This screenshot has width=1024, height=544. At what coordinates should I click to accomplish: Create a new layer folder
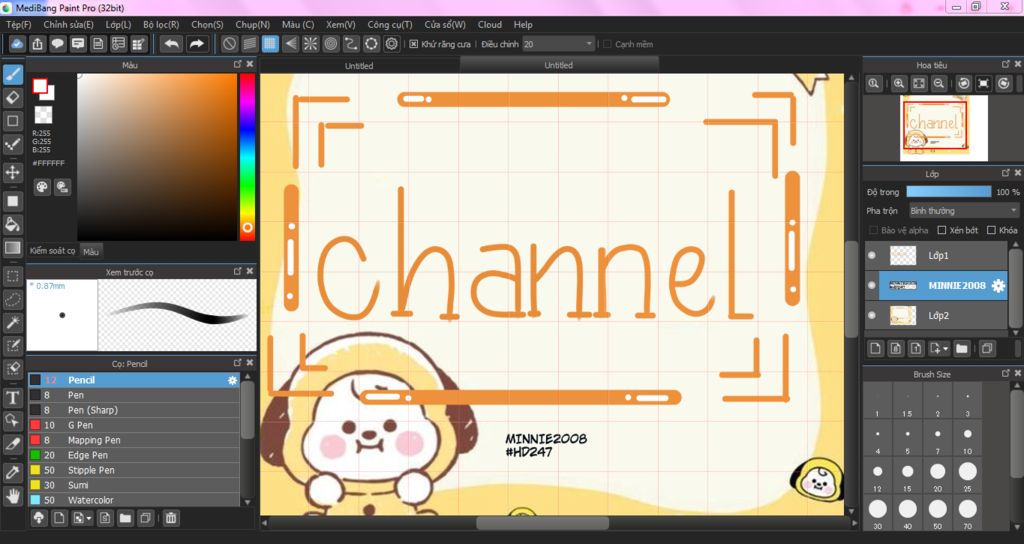click(x=961, y=349)
